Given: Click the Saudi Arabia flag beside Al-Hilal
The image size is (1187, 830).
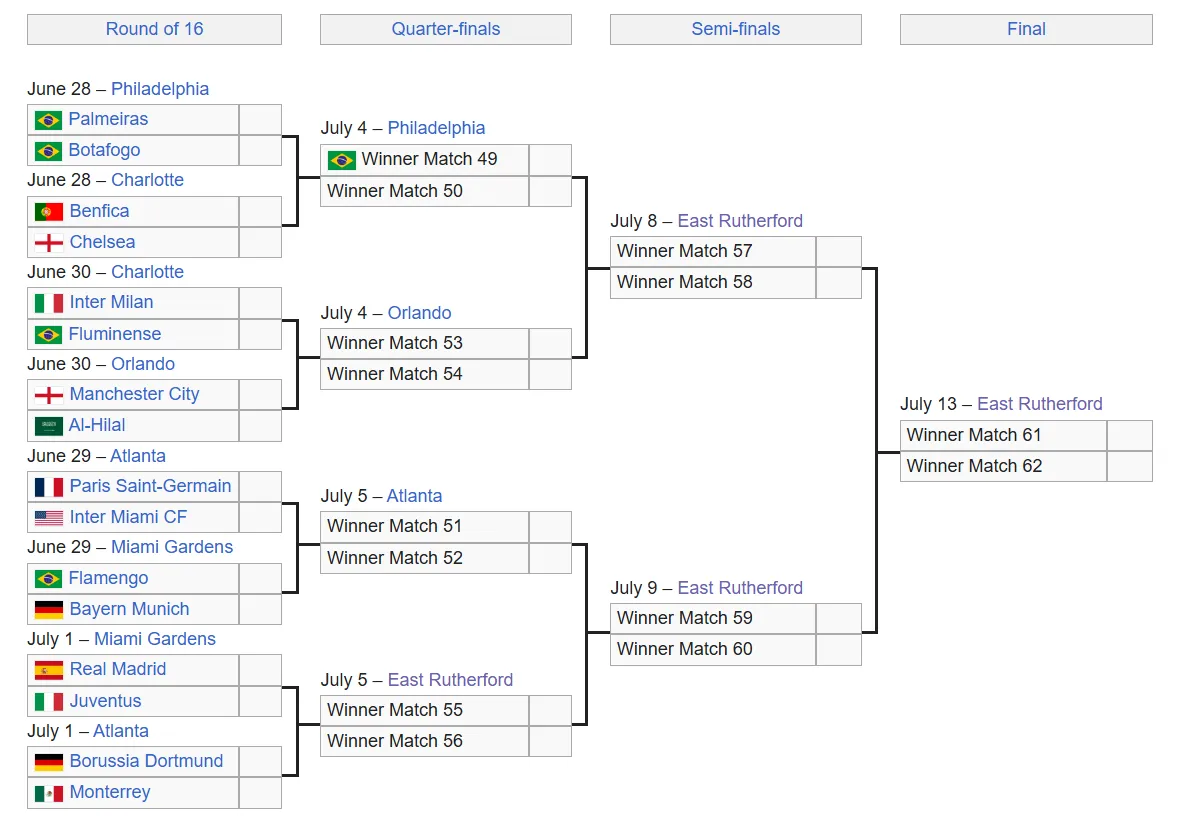Looking at the screenshot, I should click(48, 426).
